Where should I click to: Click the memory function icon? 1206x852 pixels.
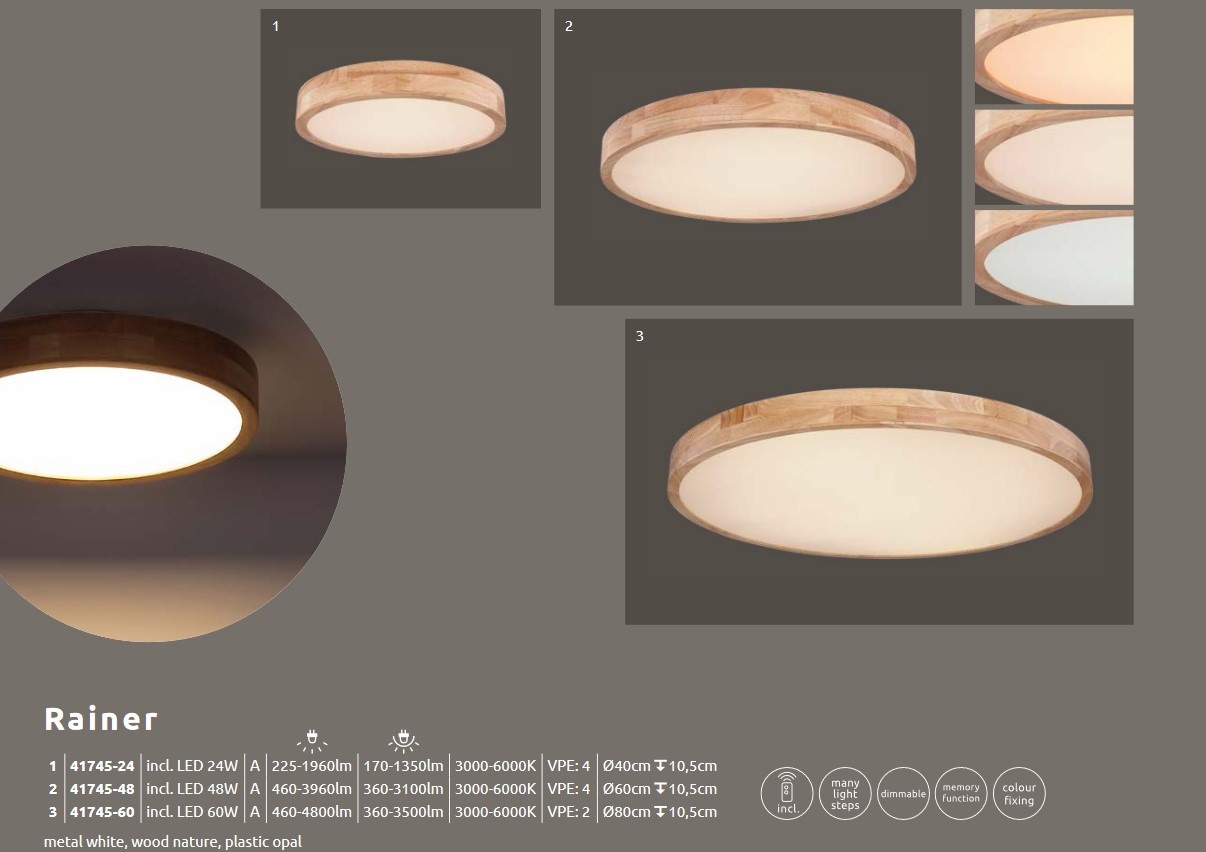(x=961, y=794)
